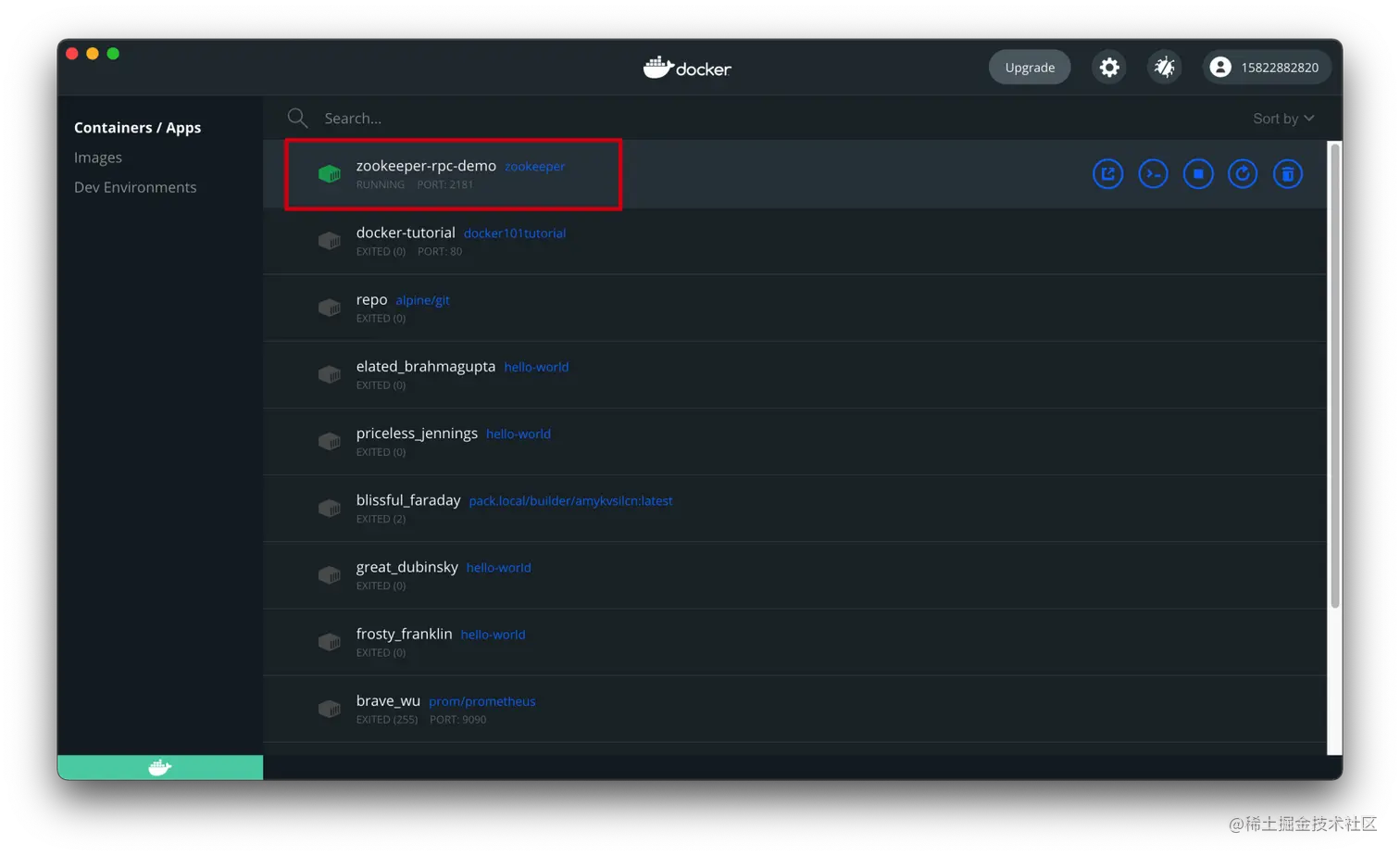The height and width of the screenshot is (856, 1400).
Task: Click the RUNNING status text
Action: (381, 184)
